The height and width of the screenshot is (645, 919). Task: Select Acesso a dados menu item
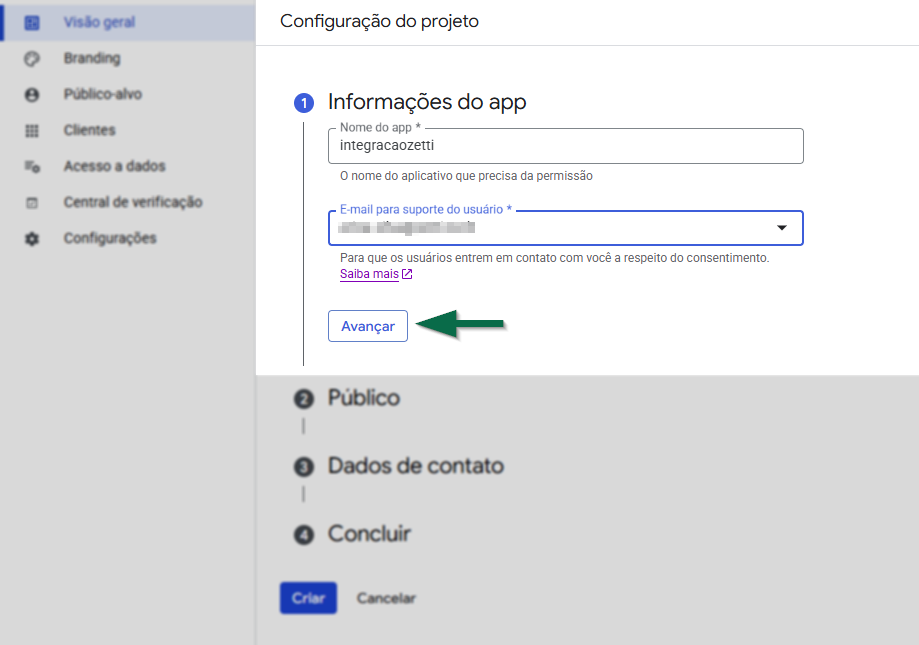(x=114, y=166)
